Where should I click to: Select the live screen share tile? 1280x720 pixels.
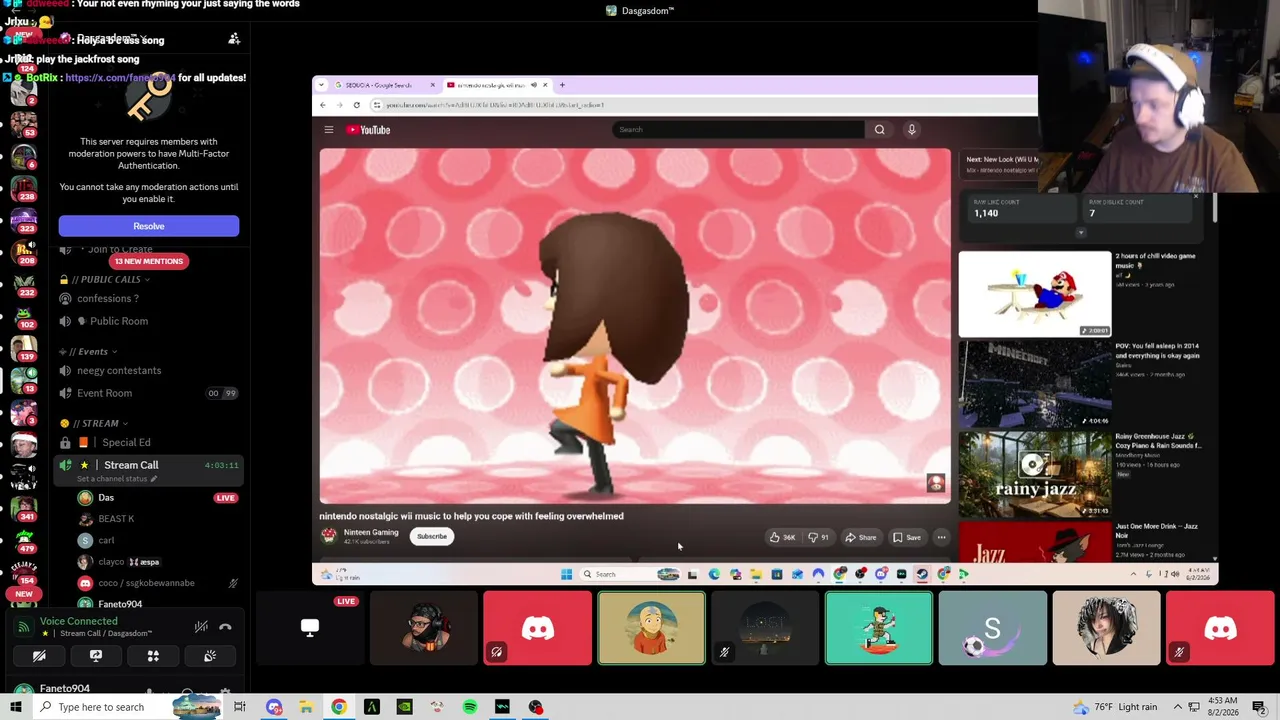tap(310, 628)
